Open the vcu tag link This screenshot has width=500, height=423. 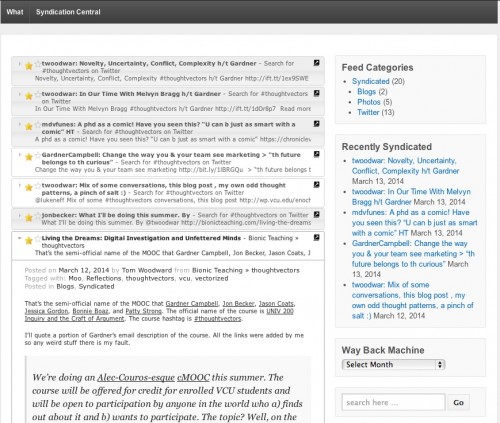185,278
